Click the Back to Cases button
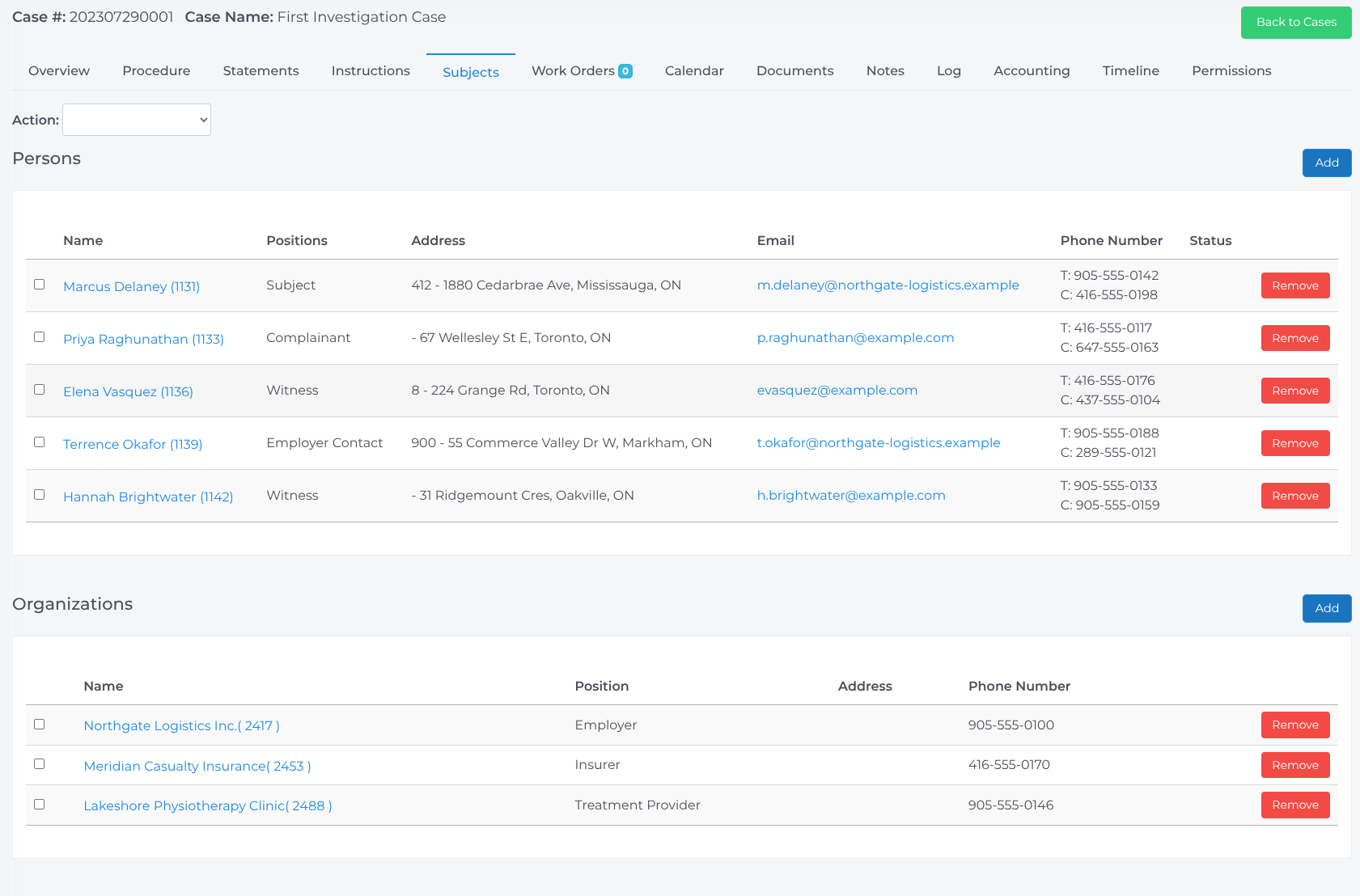This screenshot has width=1360, height=896. pos(1296,23)
